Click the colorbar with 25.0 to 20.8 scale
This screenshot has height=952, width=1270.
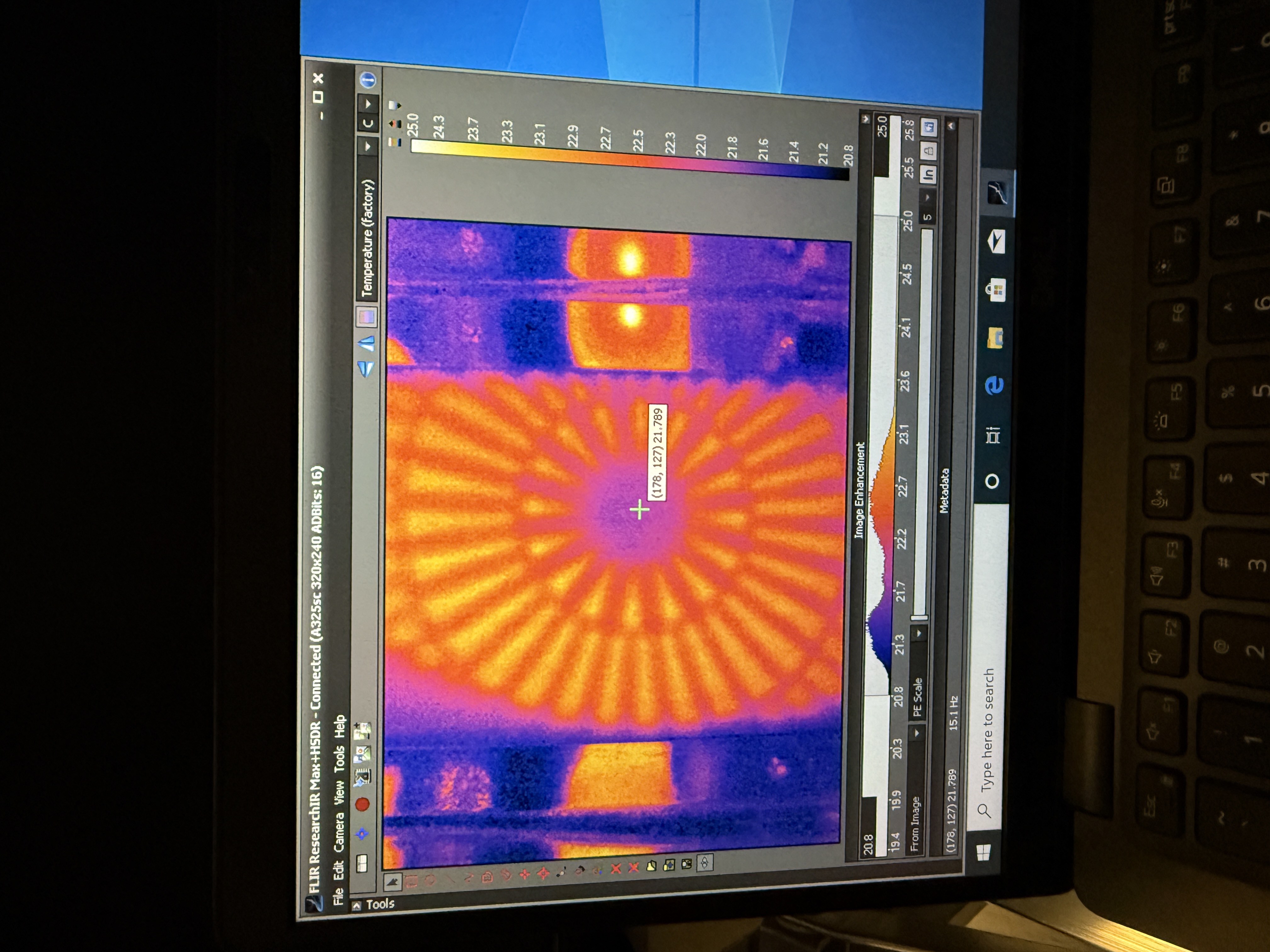tap(630, 160)
